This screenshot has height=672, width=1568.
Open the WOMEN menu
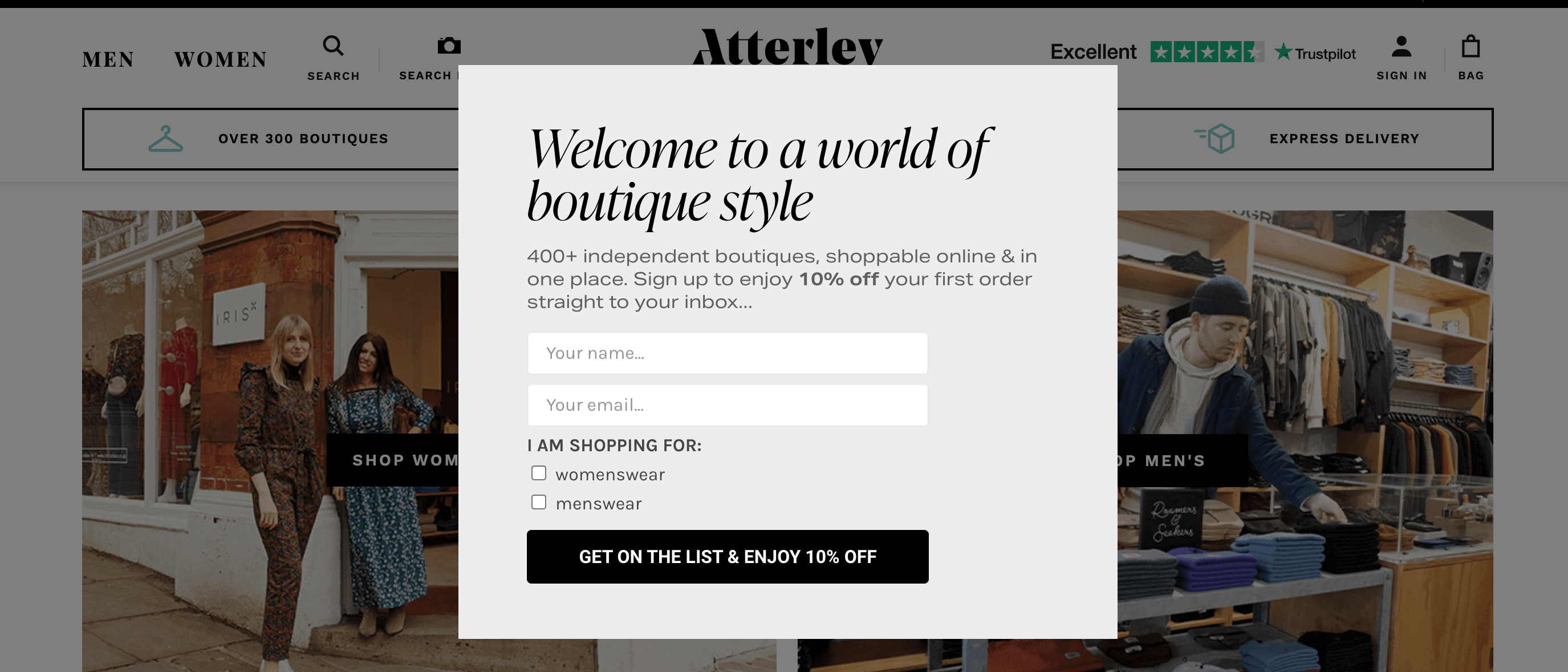(220, 60)
